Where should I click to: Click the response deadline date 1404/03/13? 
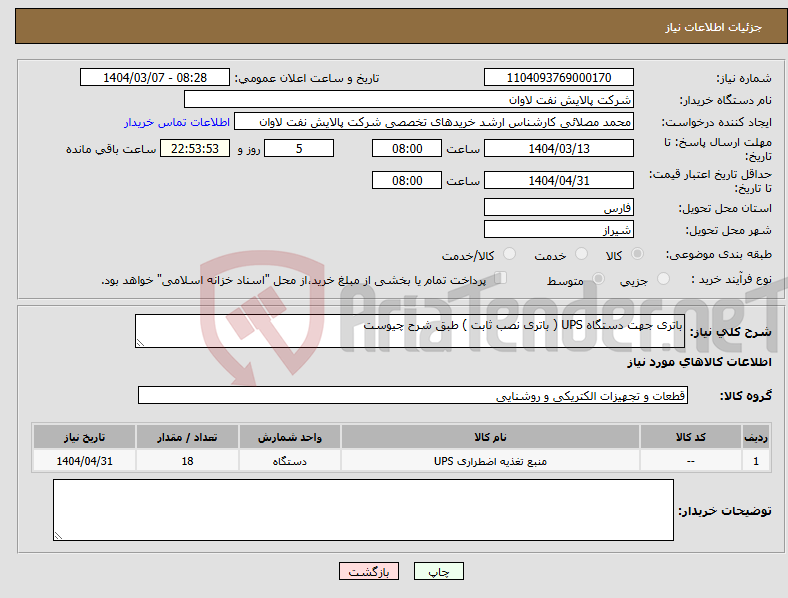tap(559, 148)
